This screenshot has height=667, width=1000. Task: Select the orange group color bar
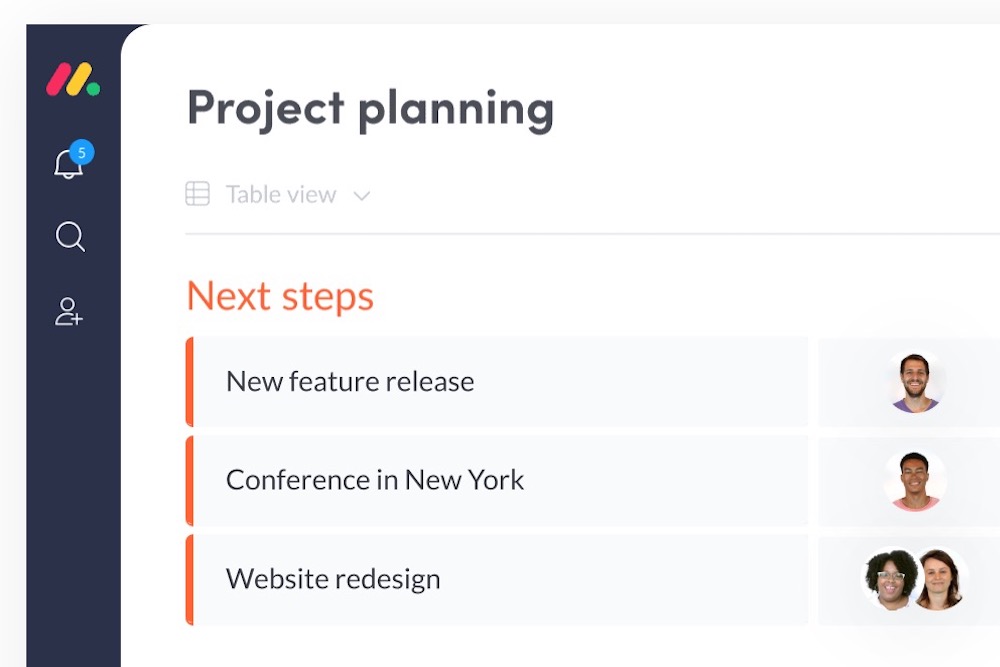coord(189,382)
